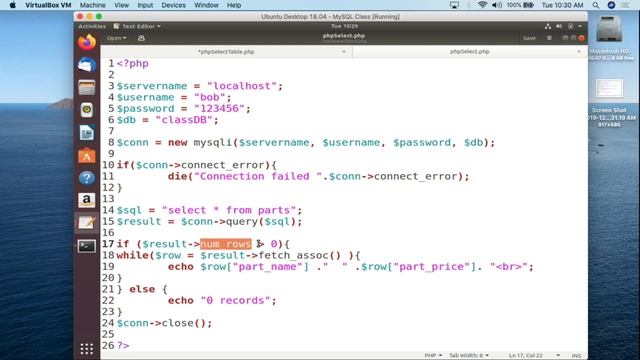Close the phpSelectTable.php tab
Image resolution: width=640 pixels, height=360 pixels.
(344, 51)
